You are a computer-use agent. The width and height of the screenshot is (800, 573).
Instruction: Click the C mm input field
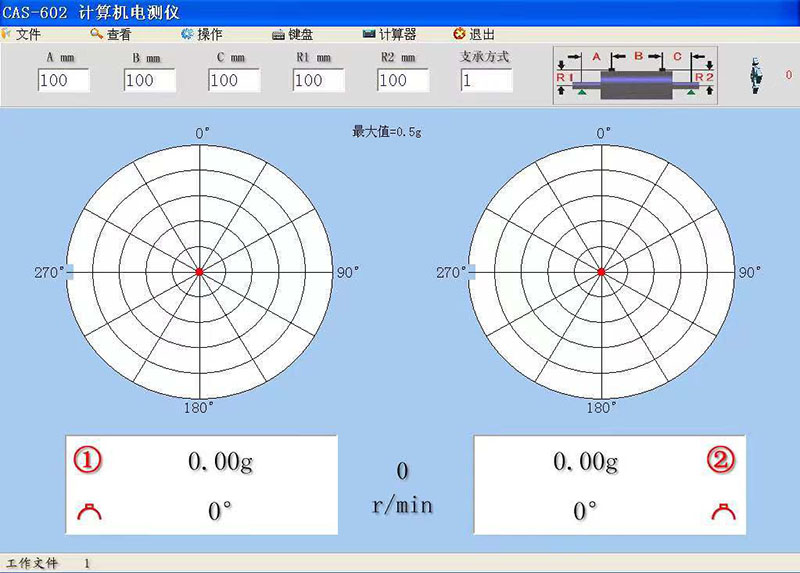click(234, 80)
